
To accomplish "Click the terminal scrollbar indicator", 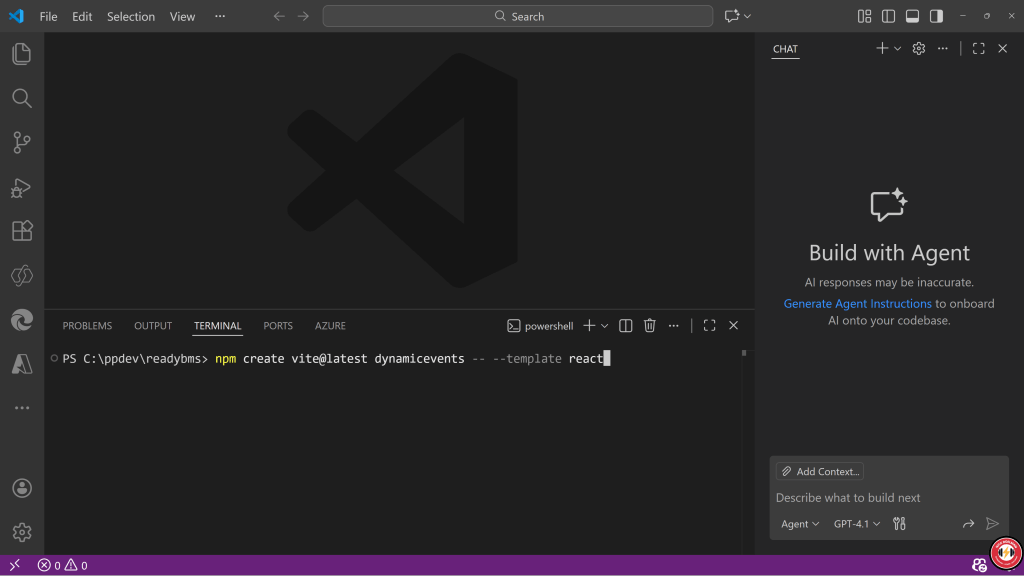I will (x=743, y=353).
